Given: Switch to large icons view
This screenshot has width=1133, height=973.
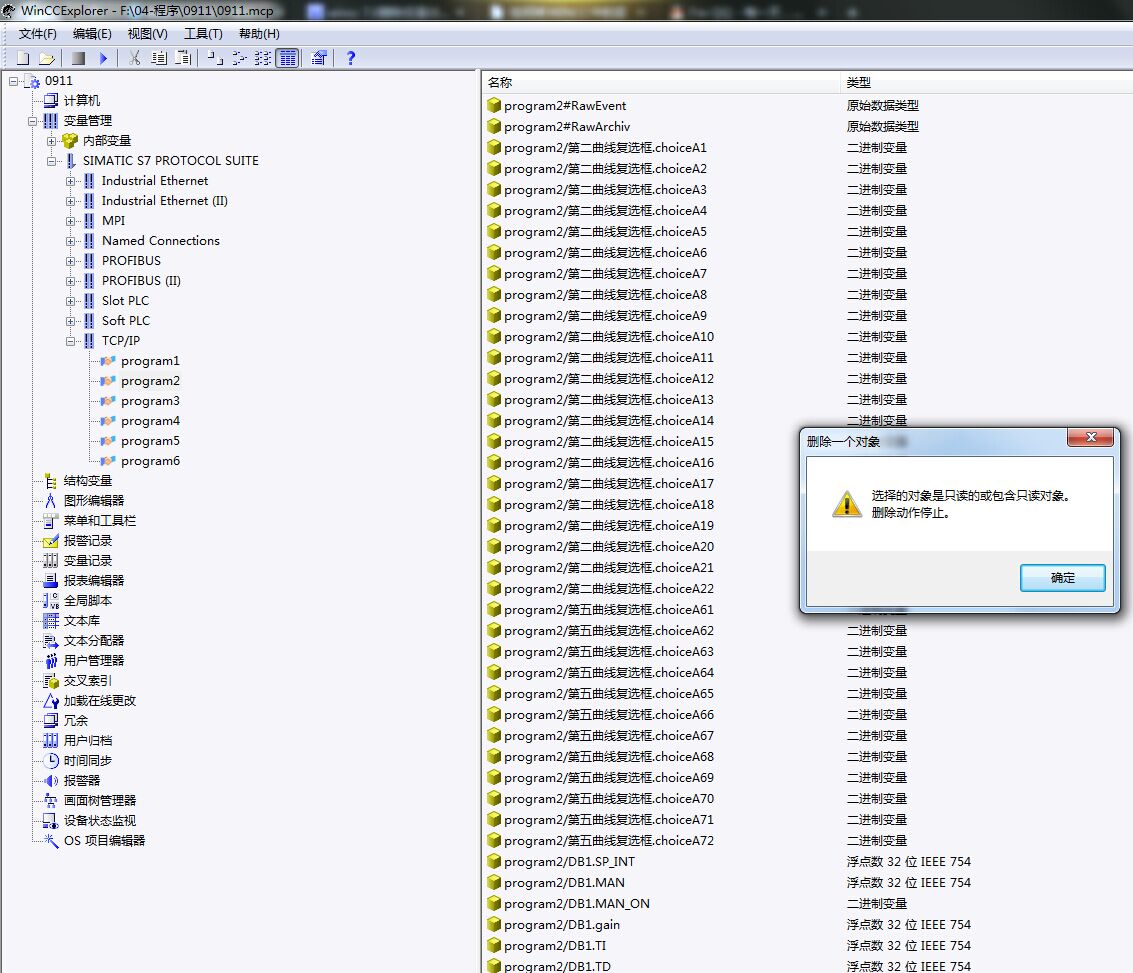Looking at the screenshot, I should pos(215,59).
